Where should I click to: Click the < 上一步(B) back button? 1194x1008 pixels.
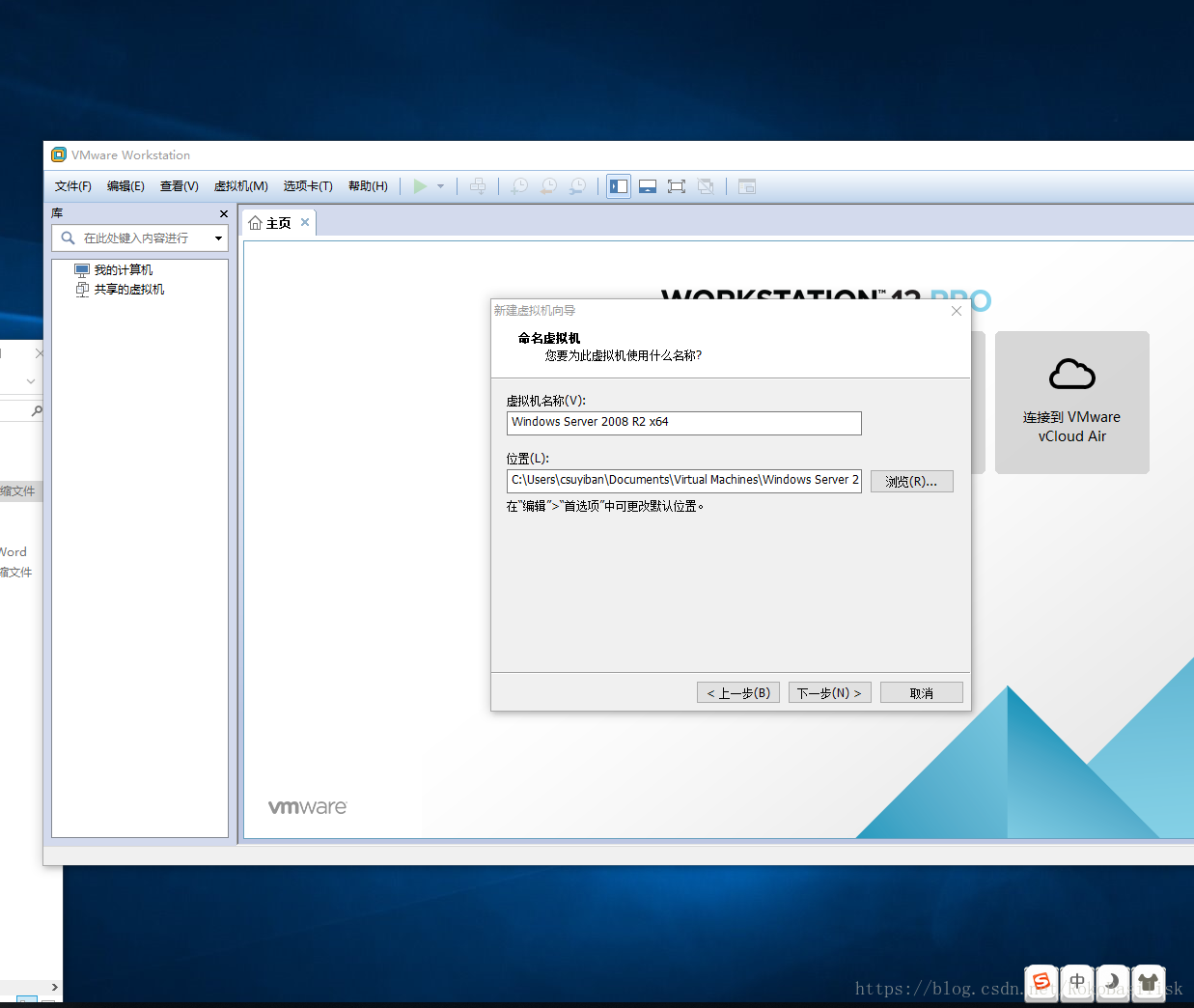[738, 692]
